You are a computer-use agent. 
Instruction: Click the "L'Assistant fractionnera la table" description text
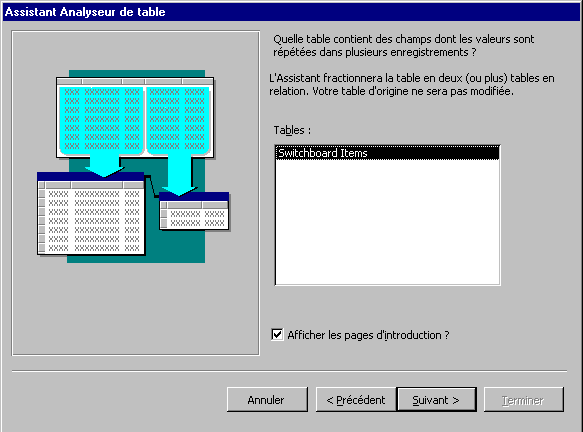point(412,84)
